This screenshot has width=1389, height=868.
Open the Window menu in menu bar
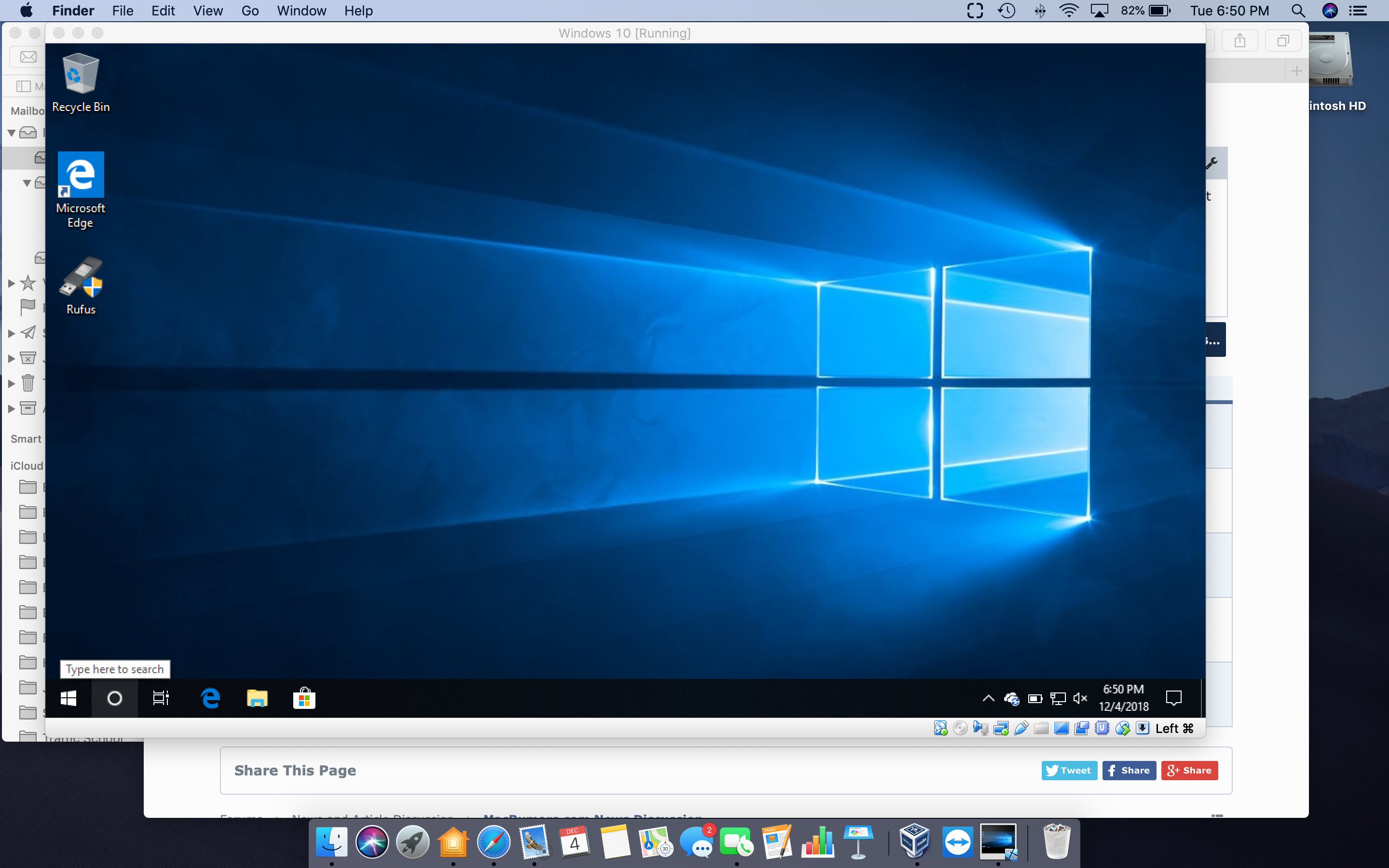301,10
